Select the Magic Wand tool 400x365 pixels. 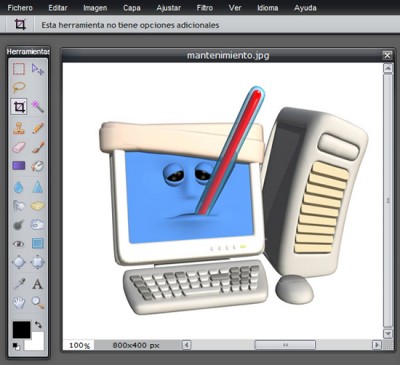pyautogui.click(x=38, y=107)
